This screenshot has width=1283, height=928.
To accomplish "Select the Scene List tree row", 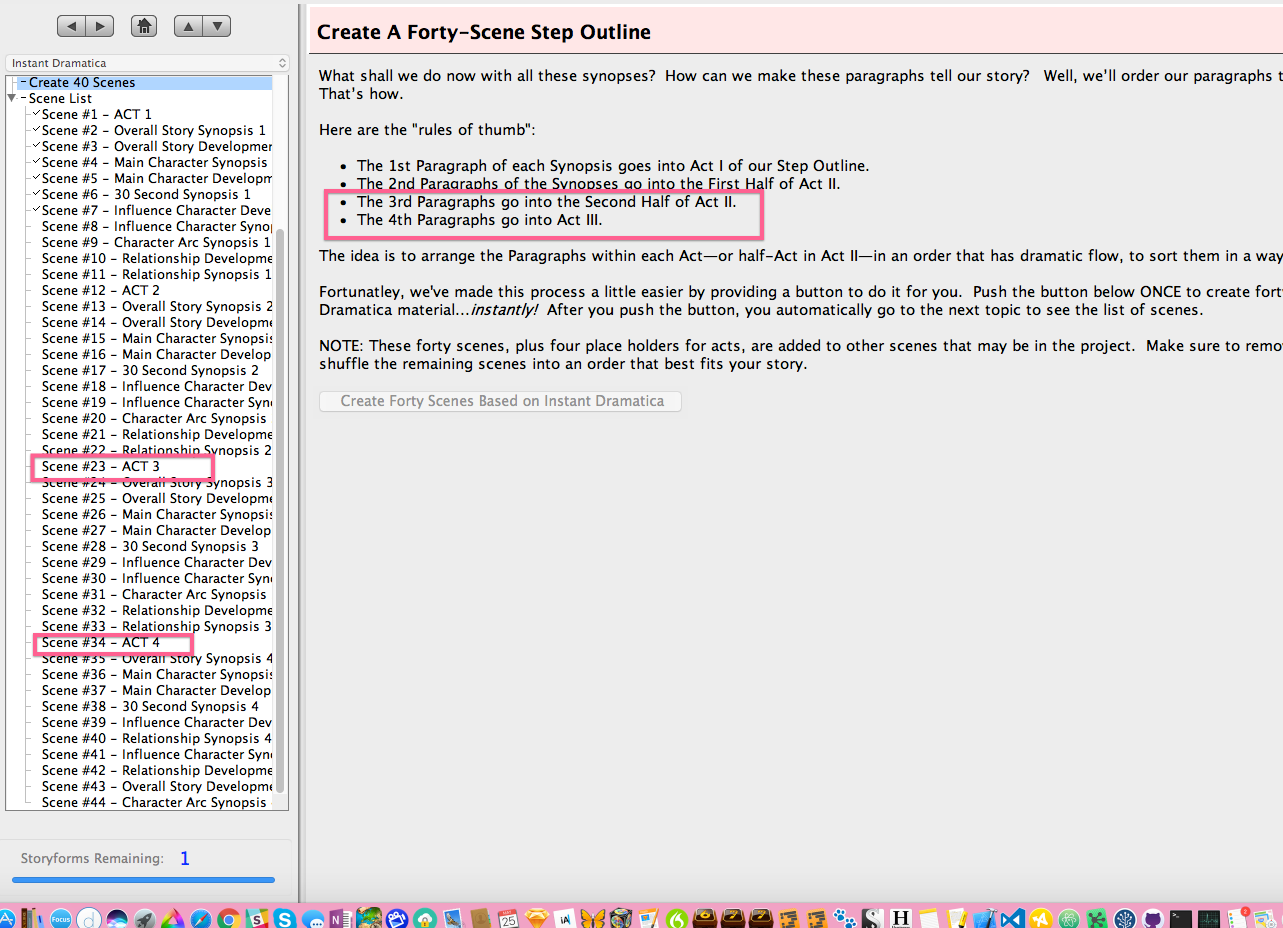I will [x=61, y=98].
